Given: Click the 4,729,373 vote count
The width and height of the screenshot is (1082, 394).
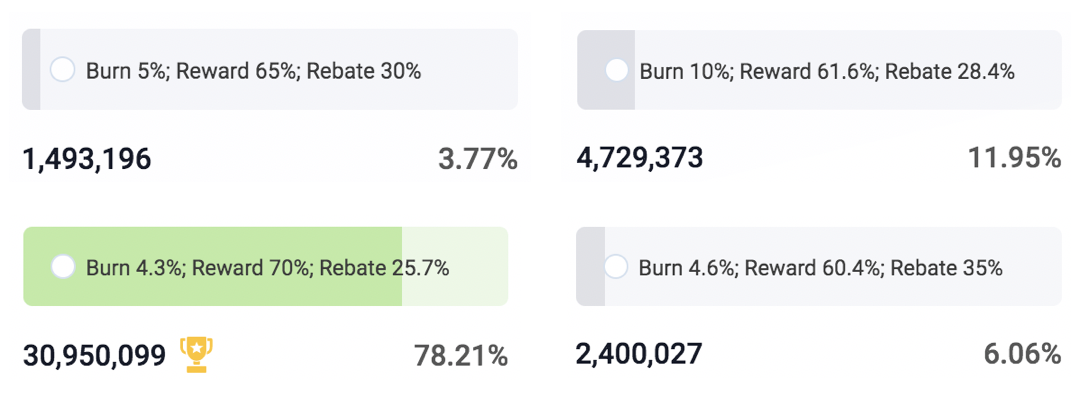Looking at the screenshot, I should (640, 158).
